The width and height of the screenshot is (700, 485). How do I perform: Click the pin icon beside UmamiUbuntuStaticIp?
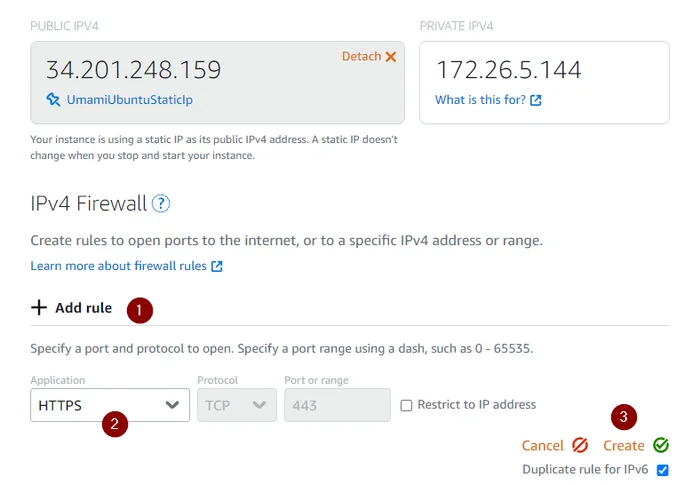tap(53, 100)
